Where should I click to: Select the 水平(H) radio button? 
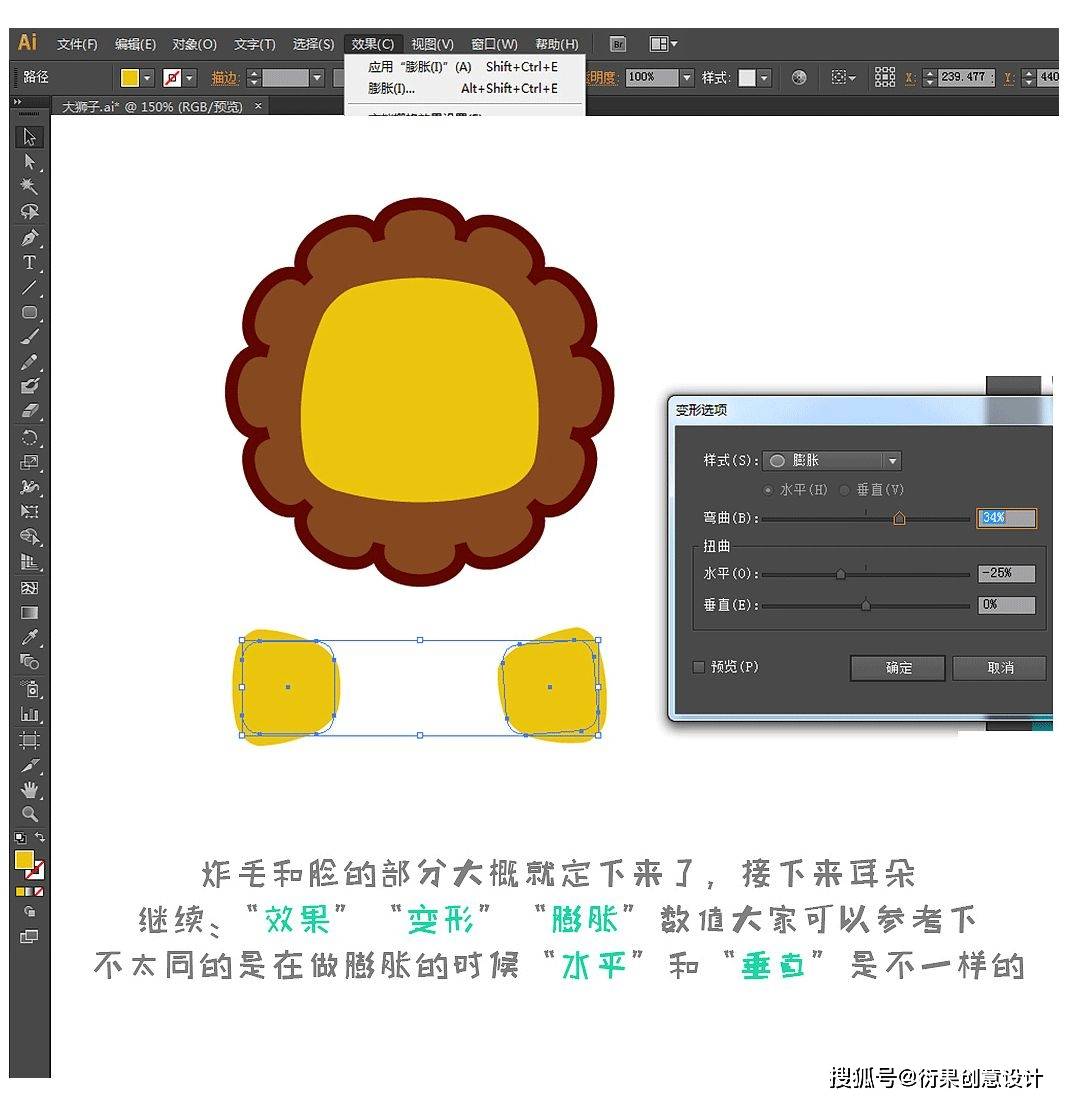768,490
